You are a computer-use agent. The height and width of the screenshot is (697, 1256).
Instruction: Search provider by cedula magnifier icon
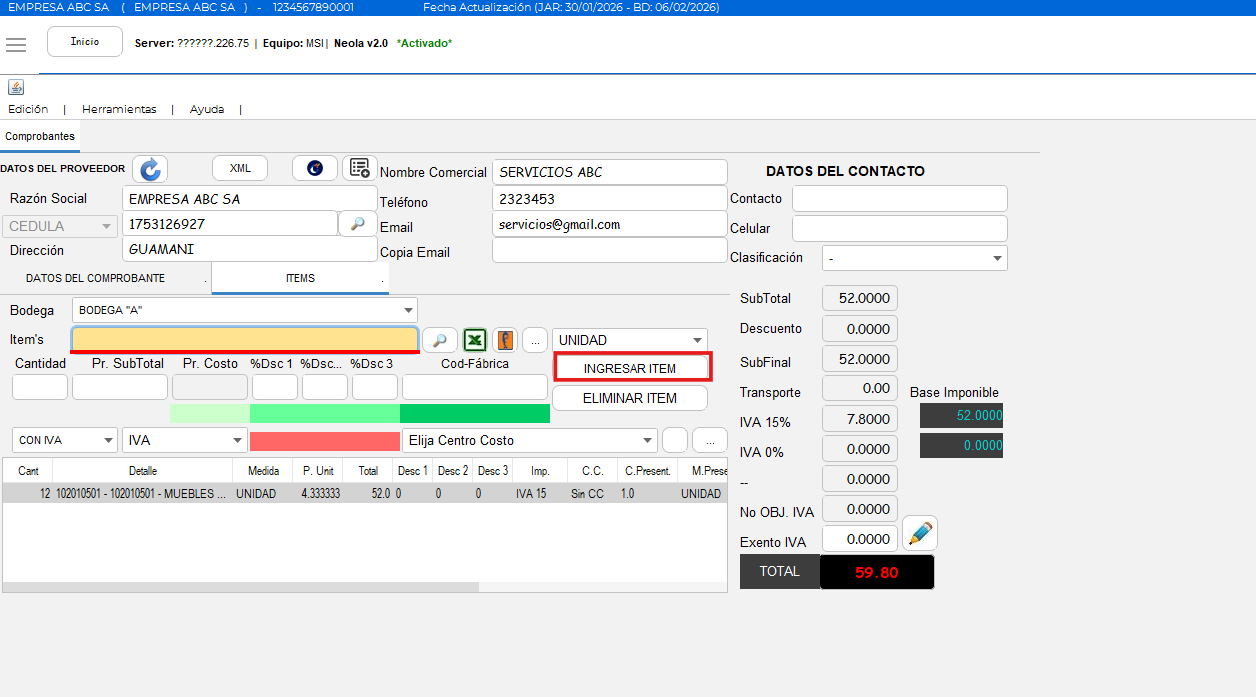(357, 224)
